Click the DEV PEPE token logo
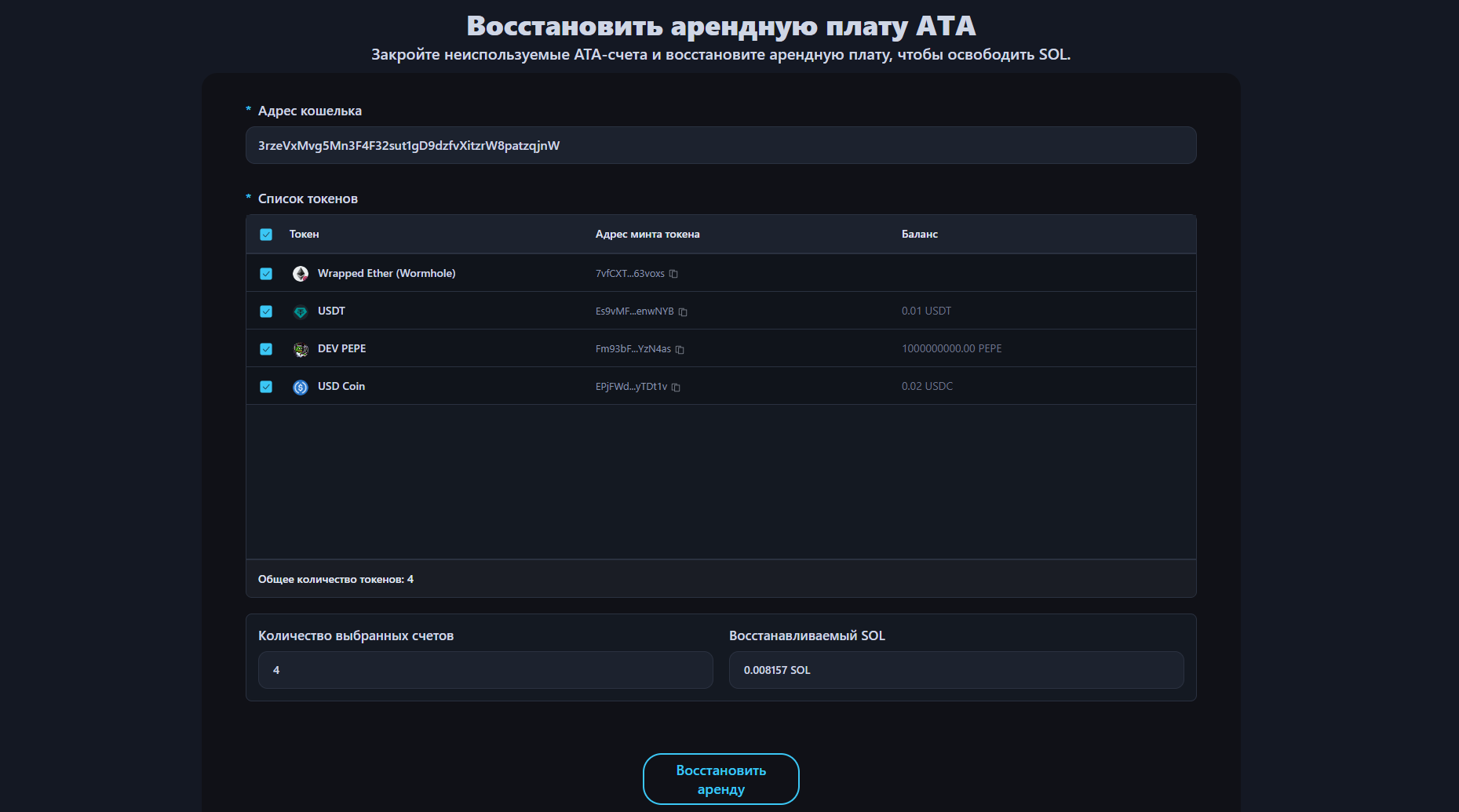Image resolution: width=1459 pixels, height=812 pixels. [301, 349]
